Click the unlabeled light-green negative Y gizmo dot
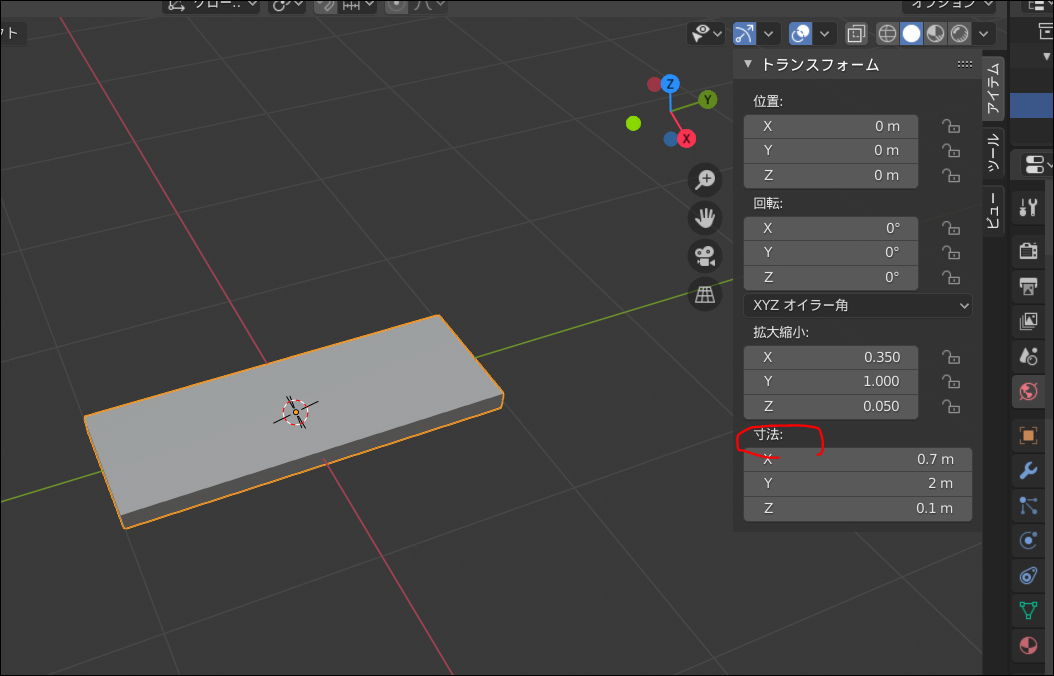This screenshot has width=1054, height=676. coord(633,124)
